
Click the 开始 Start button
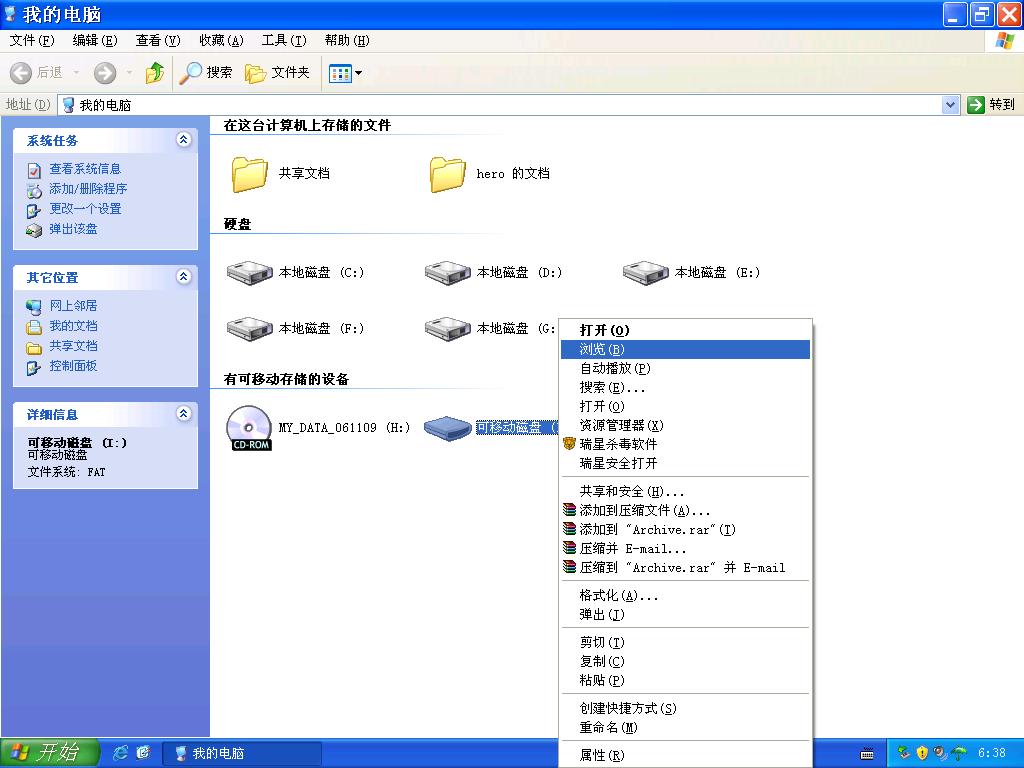pyautogui.click(x=50, y=753)
